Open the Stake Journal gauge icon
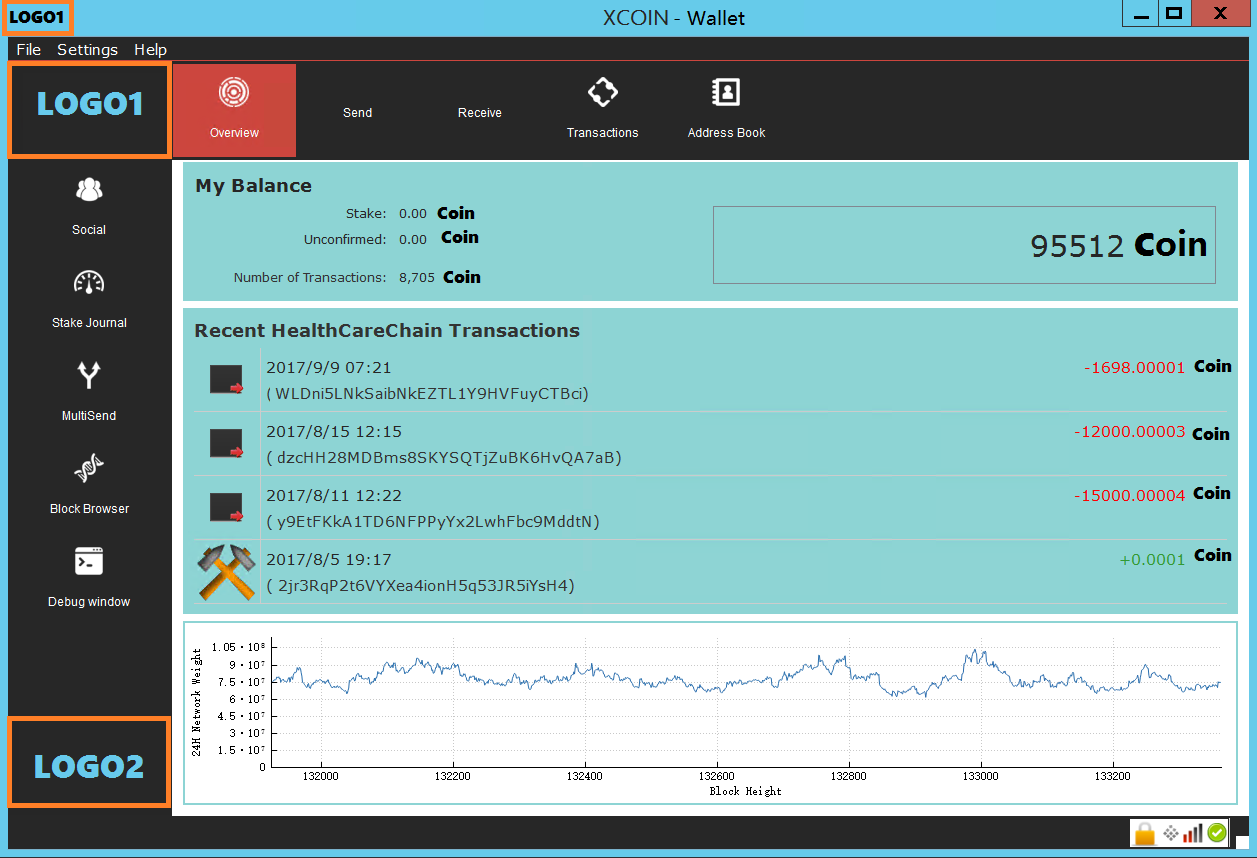Viewport: 1257px width, 858px height. pyautogui.click(x=89, y=283)
